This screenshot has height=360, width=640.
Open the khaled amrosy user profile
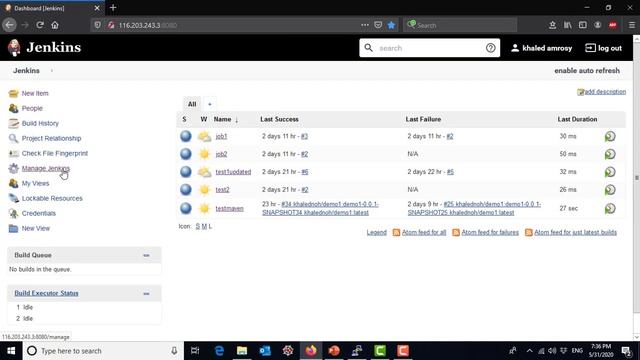(x=542, y=48)
